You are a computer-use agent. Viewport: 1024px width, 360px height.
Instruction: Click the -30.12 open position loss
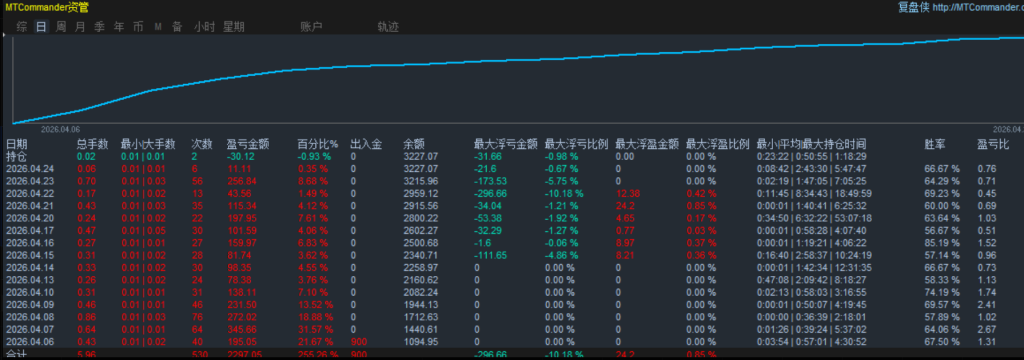point(240,157)
